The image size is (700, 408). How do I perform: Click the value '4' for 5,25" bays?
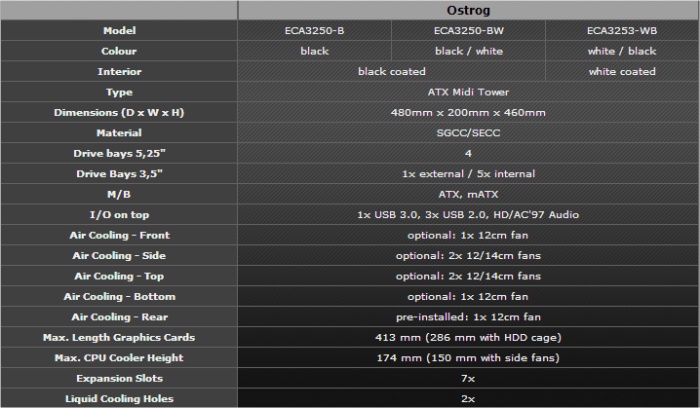click(x=468, y=154)
